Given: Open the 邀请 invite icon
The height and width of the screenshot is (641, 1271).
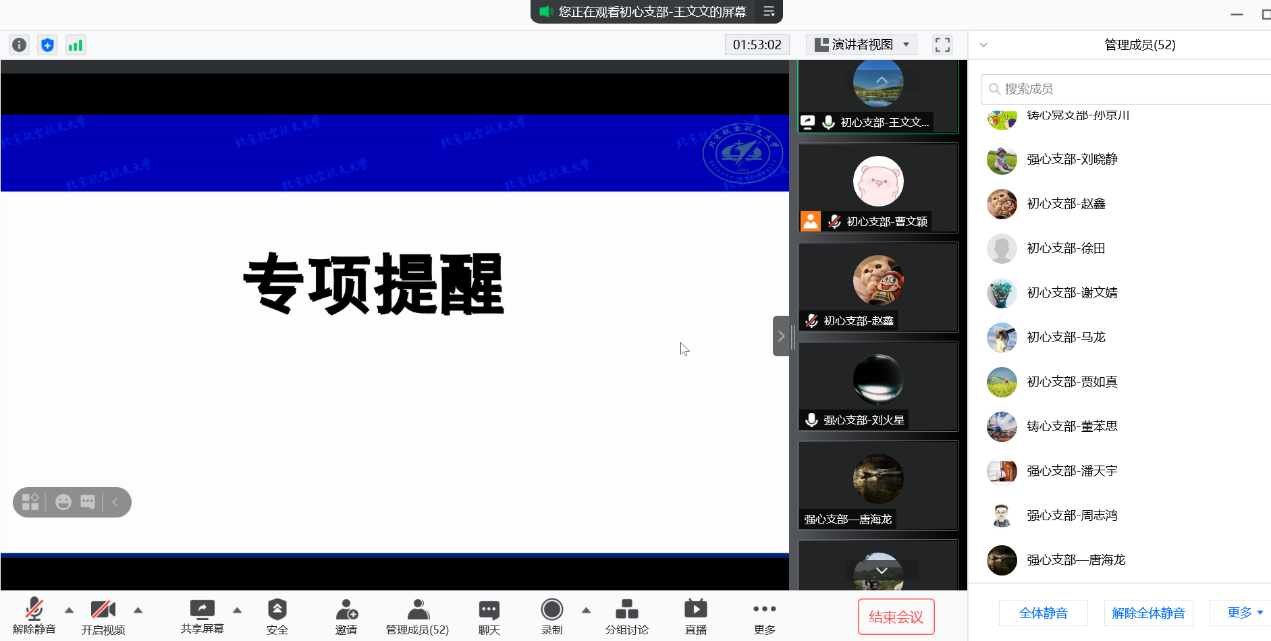Looking at the screenshot, I should [x=346, y=615].
